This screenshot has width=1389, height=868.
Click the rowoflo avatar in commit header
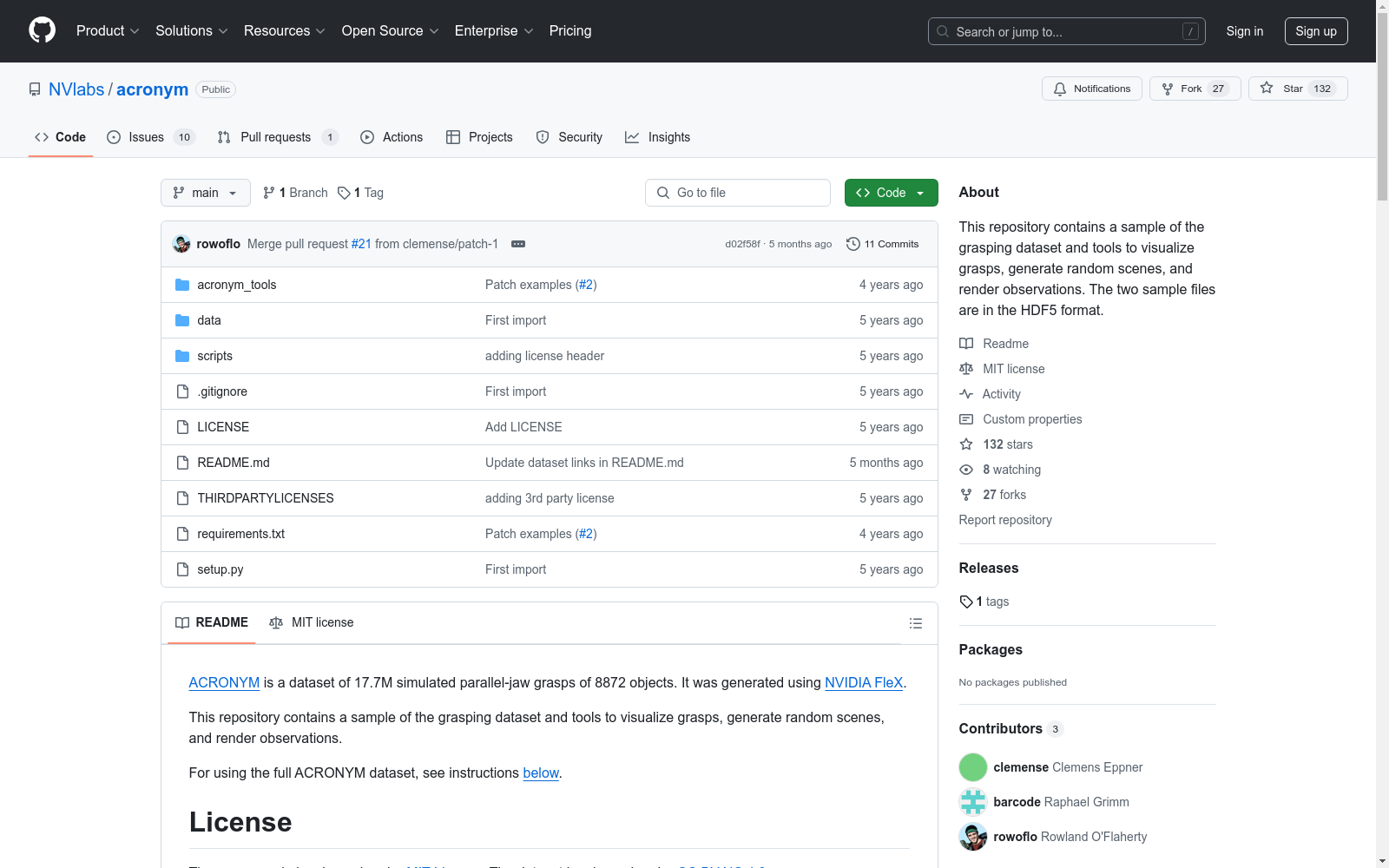tap(181, 244)
